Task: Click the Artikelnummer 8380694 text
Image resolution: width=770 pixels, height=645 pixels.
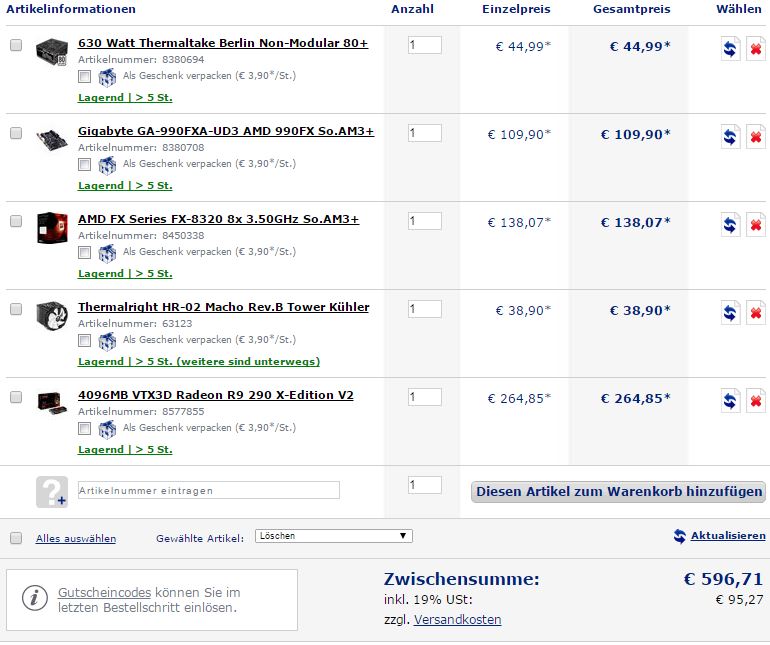Action: point(141,60)
